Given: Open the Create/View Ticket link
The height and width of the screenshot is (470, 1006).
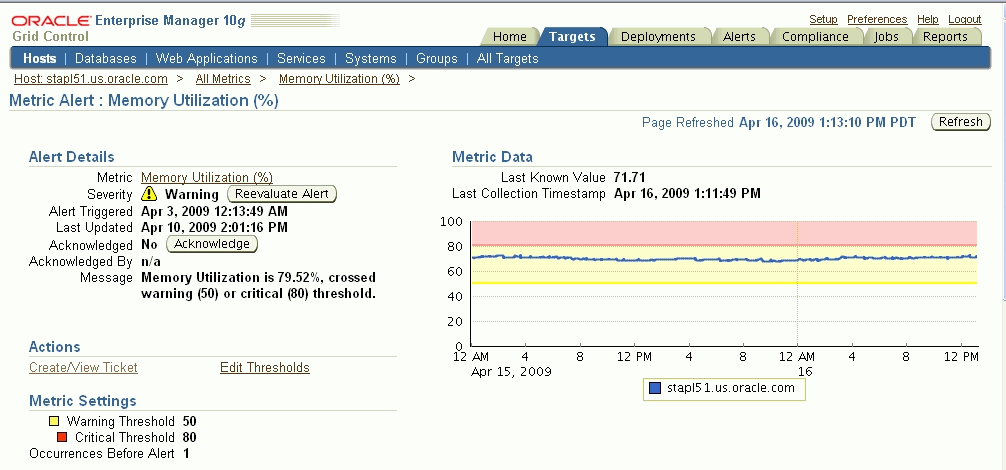Looking at the screenshot, I should pos(83,367).
